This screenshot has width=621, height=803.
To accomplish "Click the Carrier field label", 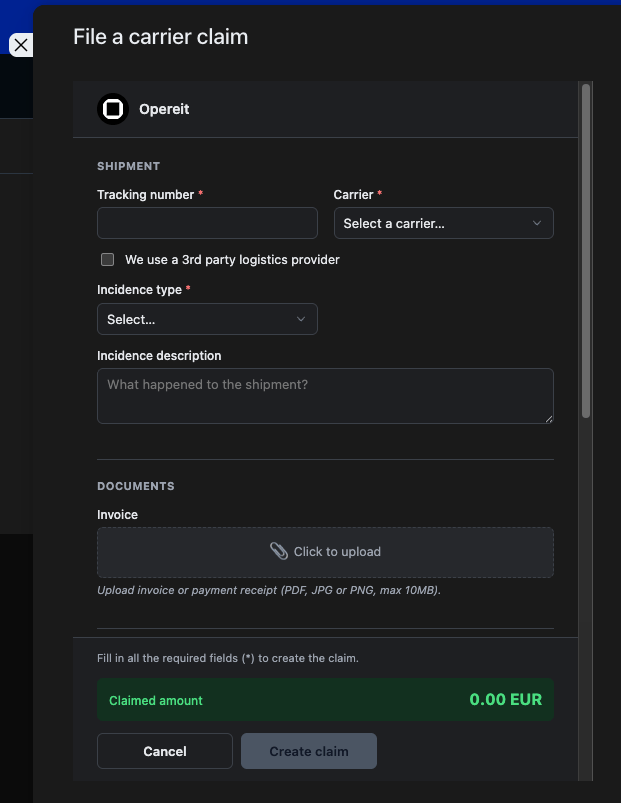I will (353, 195).
